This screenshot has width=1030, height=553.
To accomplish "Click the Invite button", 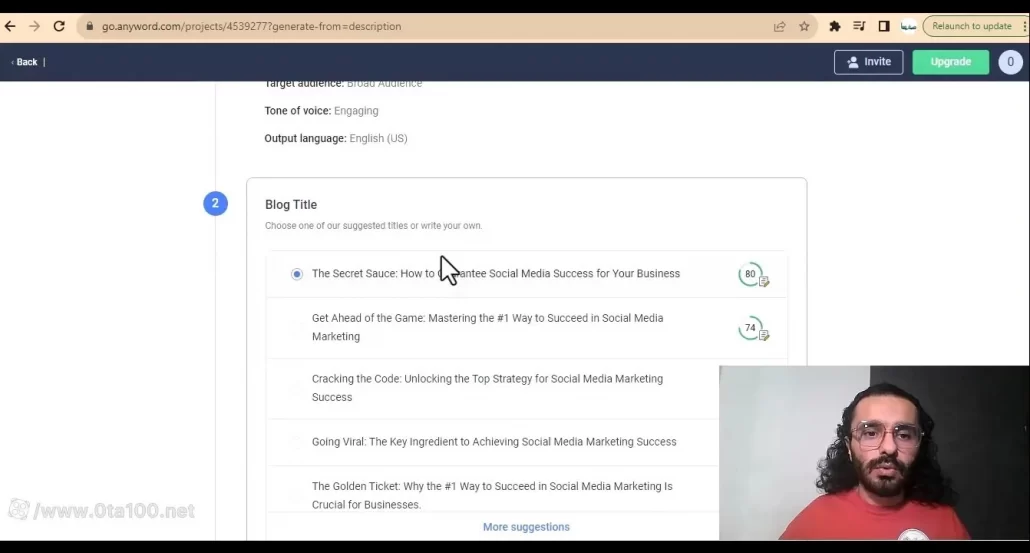I will click(868, 62).
